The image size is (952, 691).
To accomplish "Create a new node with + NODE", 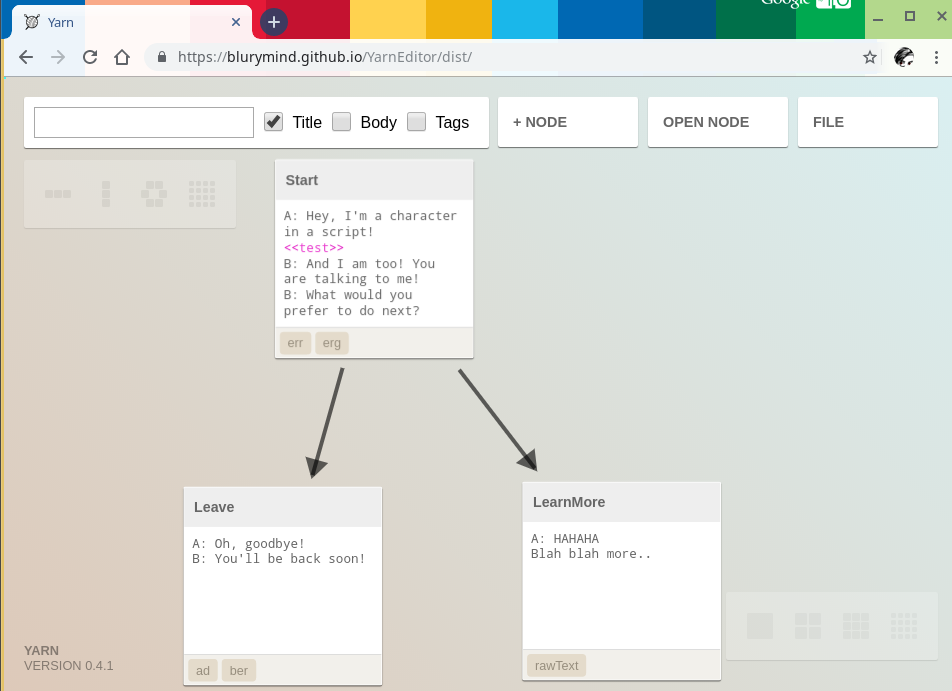I will click(x=567, y=121).
